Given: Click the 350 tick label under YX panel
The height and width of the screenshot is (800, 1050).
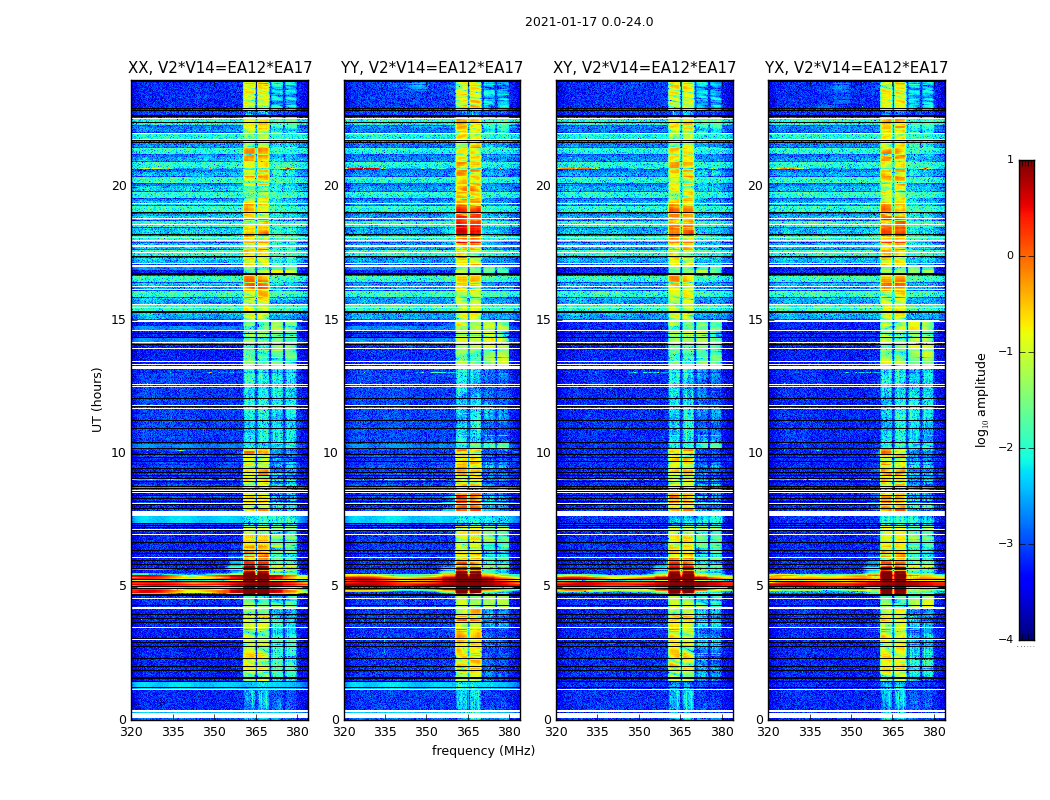Looking at the screenshot, I should coord(850,732).
